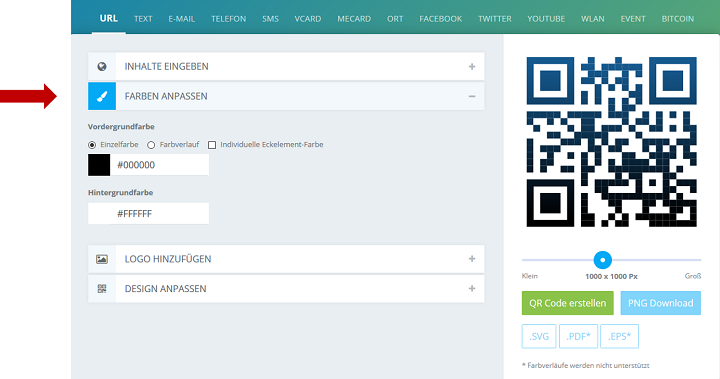The height and width of the screenshot is (379, 720).
Task: Select the Einzelfarbe radio button
Action: pyautogui.click(x=92, y=145)
